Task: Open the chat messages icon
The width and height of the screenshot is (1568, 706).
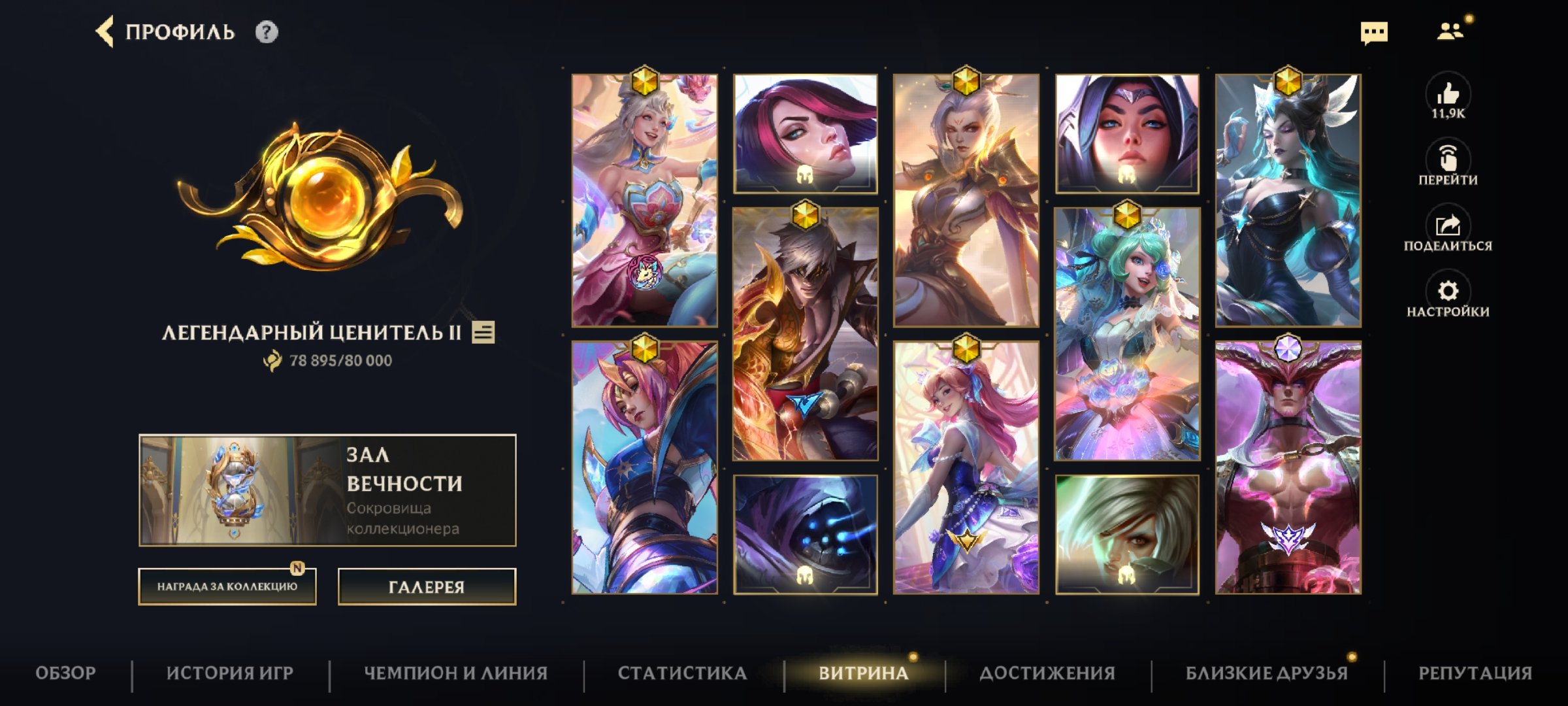Action: 1374,33
